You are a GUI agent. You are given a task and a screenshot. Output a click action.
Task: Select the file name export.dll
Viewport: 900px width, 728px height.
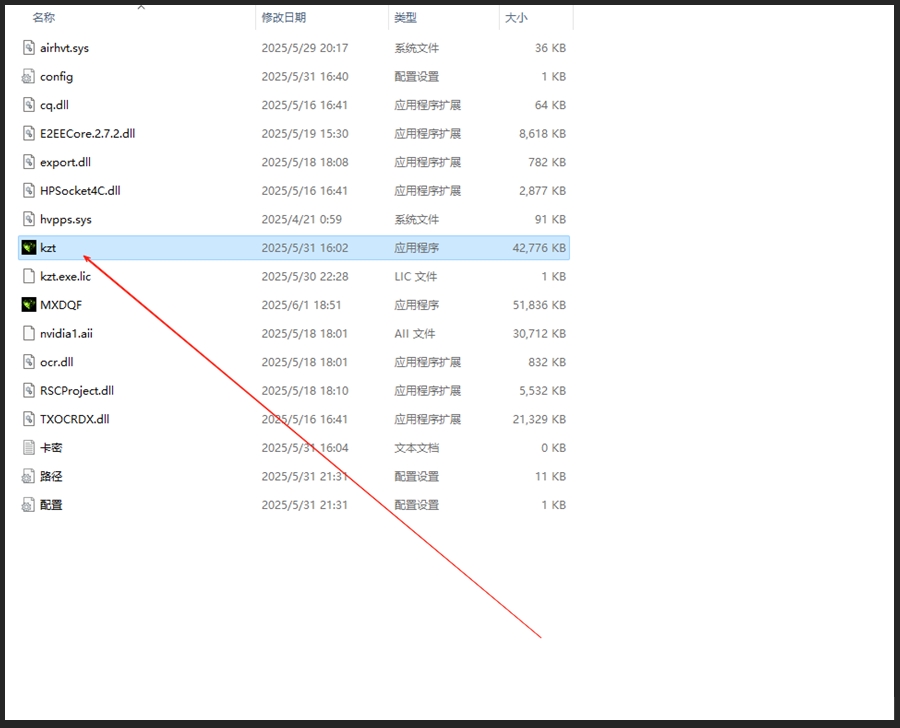click(65, 162)
